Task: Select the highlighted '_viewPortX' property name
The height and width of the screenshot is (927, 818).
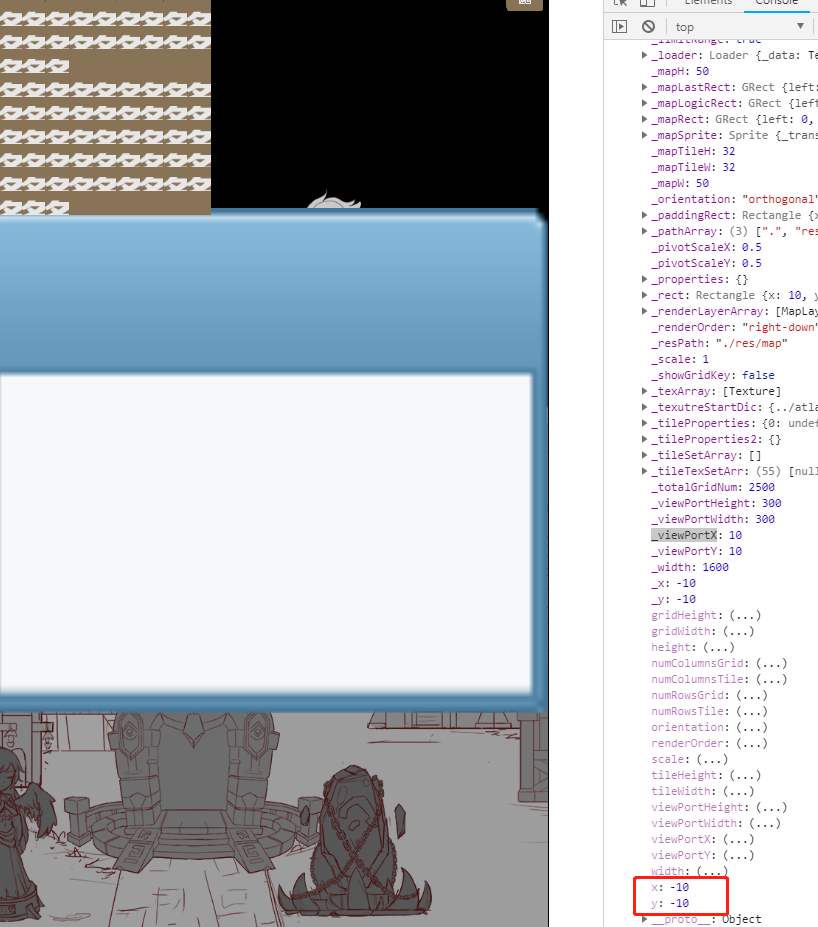Action: [684, 534]
